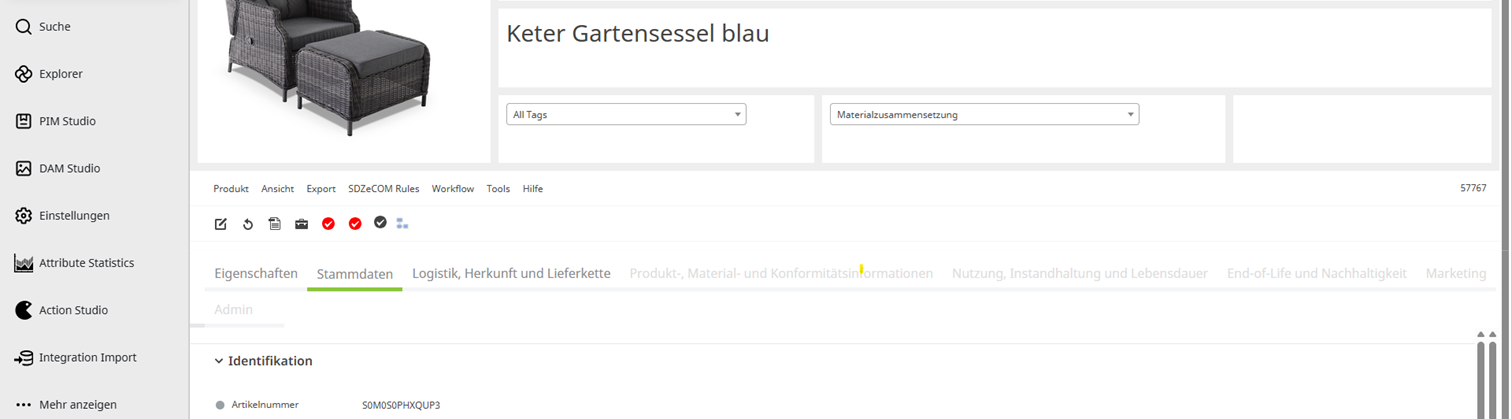Open End-of-Life und Nachhaltigkeit tab
This screenshot has width=1512, height=419.
pyautogui.click(x=1317, y=273)
